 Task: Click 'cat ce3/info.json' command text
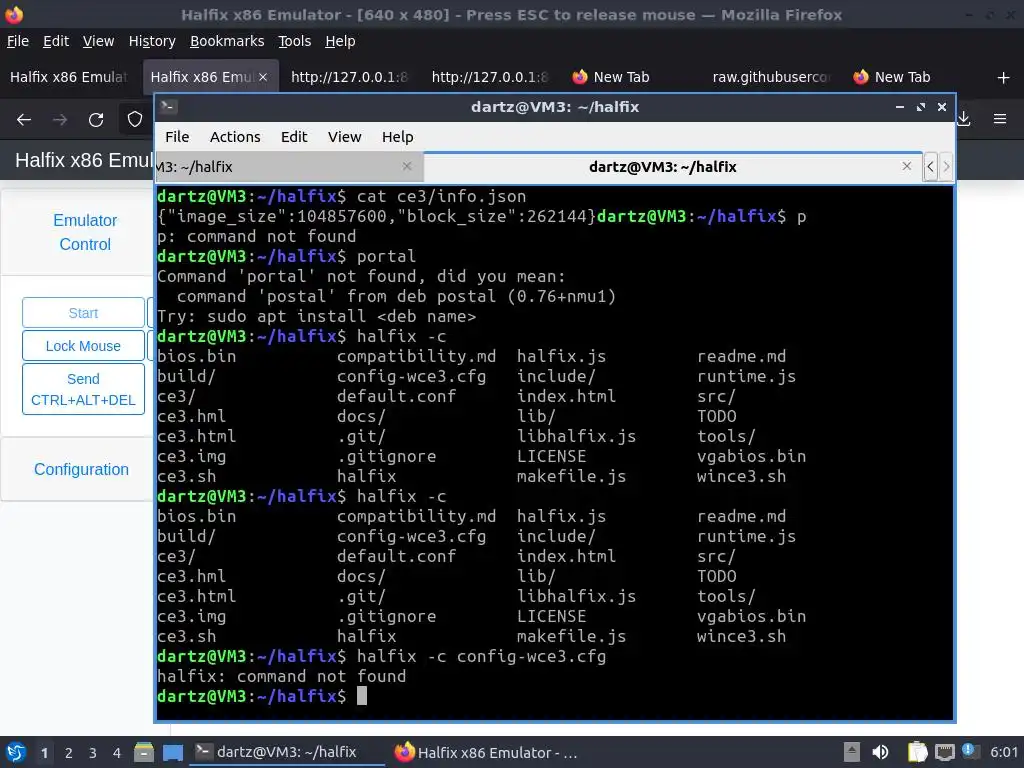click(441, 196)
